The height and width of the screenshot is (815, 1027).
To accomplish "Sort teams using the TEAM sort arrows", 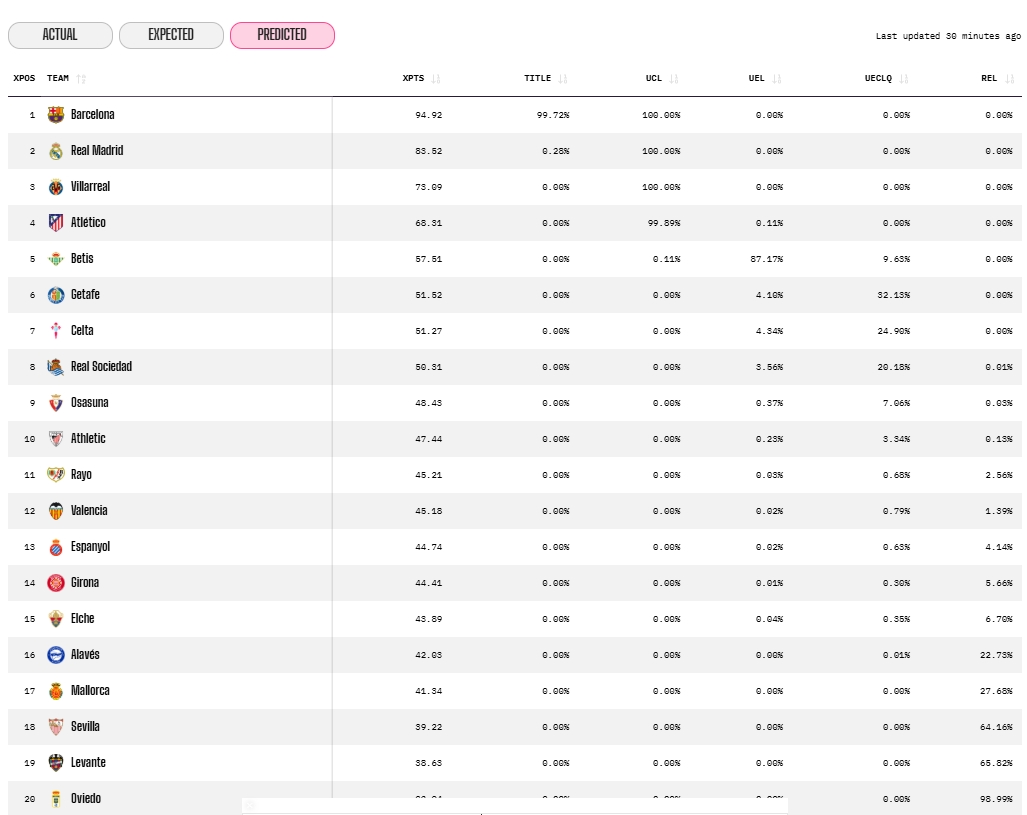I will pyautogui.click(x=81, y=78).
